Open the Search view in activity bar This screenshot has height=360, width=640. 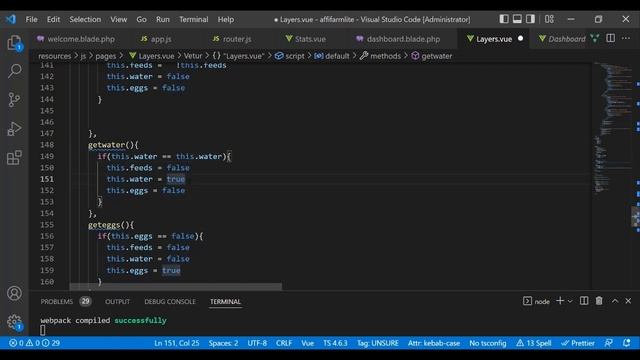pyautogui.click(x=14, y=71)
